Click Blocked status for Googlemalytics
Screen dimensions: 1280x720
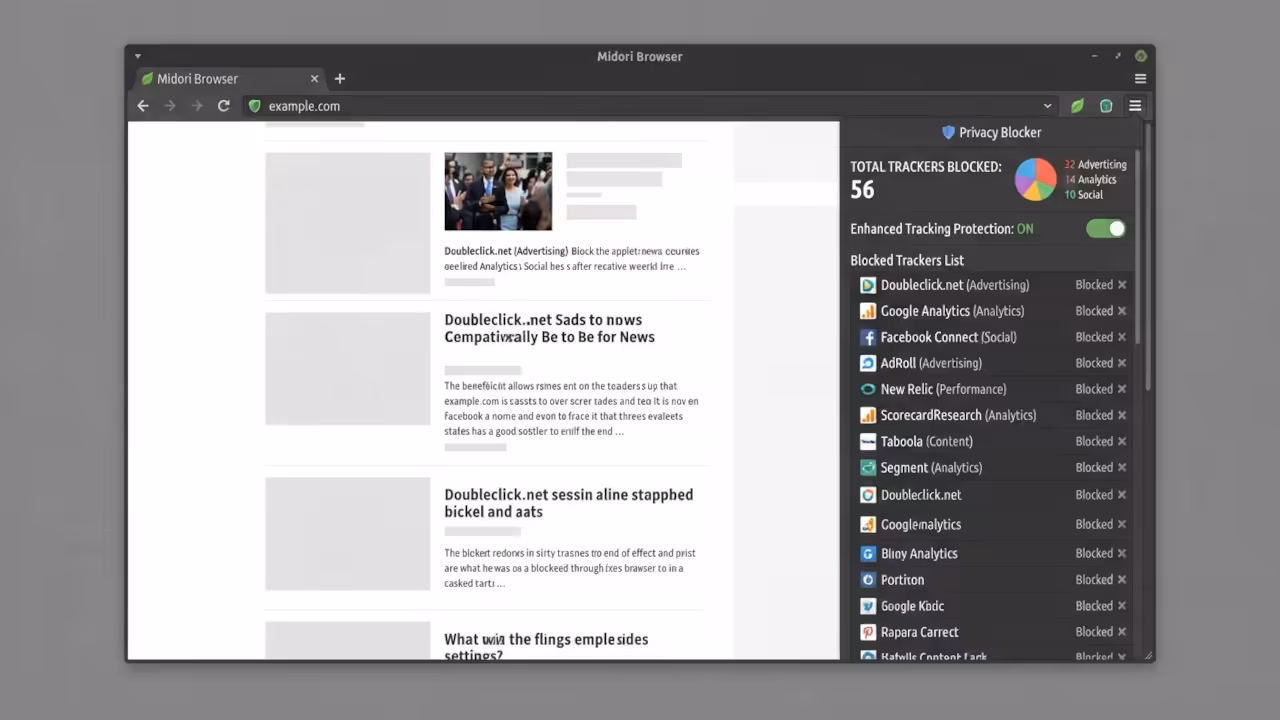pos(1094,524)
